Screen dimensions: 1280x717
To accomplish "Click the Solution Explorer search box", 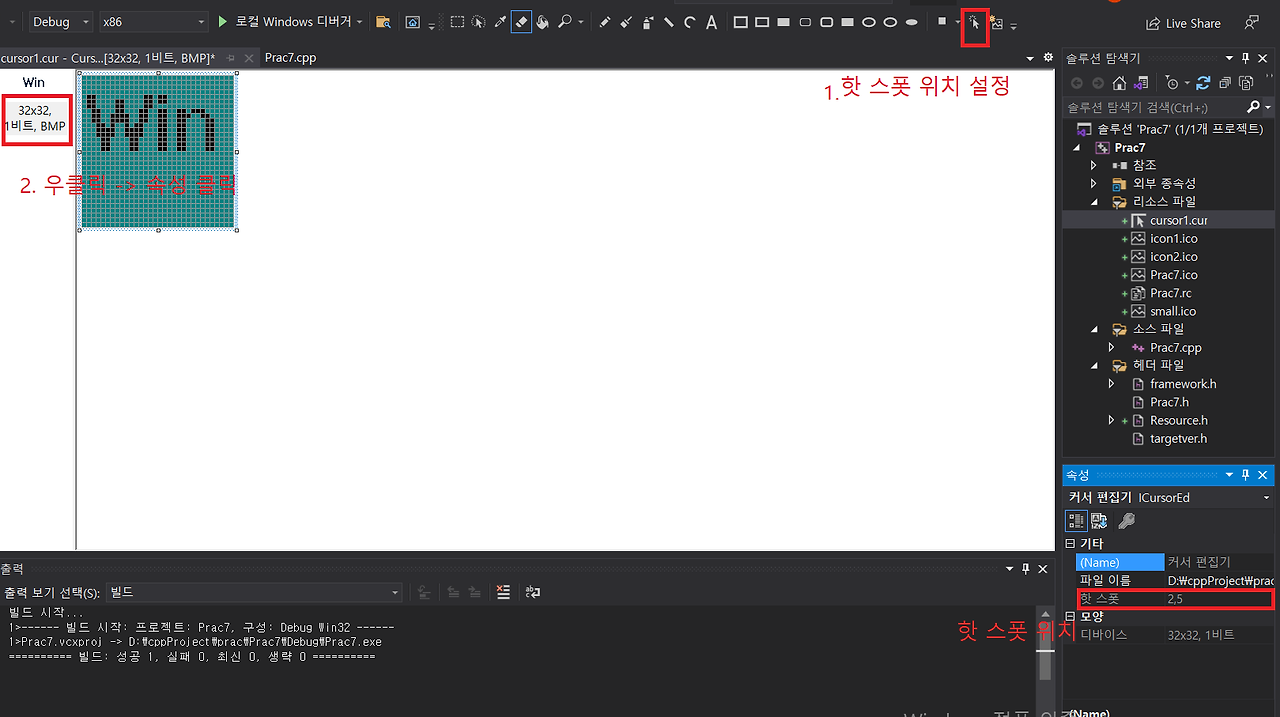I will tap(1153, 107).
